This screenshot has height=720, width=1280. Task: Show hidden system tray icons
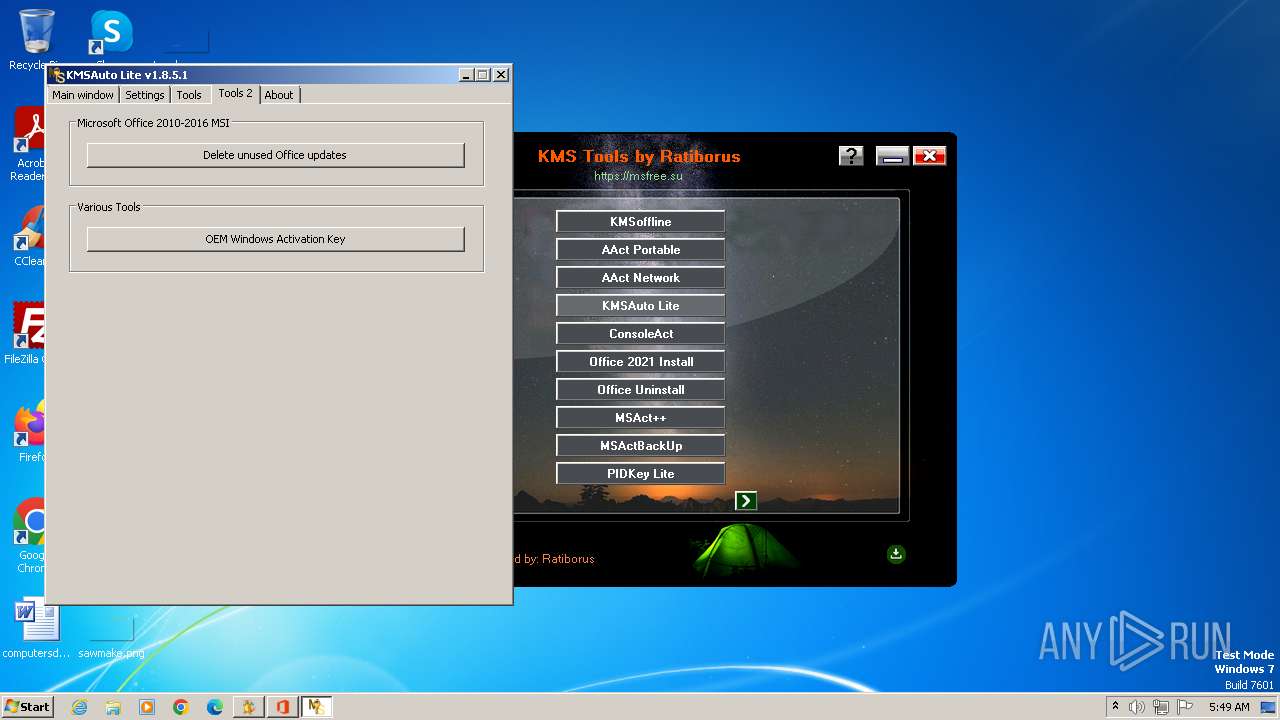tap(1116, 707)
